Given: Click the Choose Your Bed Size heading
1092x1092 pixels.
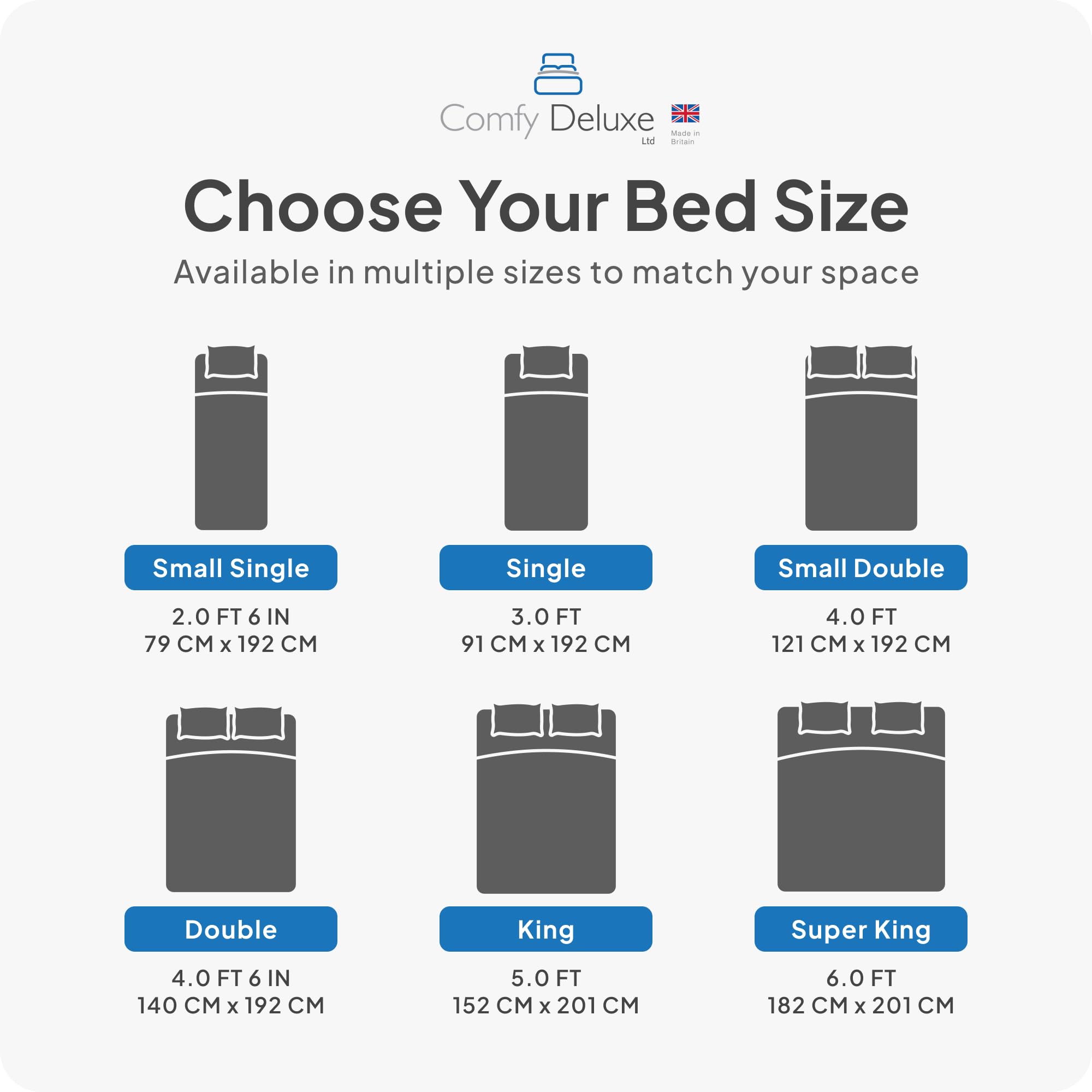Looking at the screenshot, I should pos(546,206).
